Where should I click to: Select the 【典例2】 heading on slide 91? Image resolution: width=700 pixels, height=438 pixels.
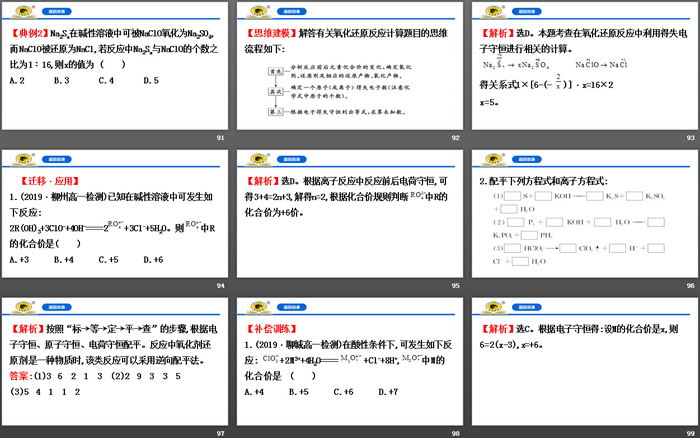[29, 33]
